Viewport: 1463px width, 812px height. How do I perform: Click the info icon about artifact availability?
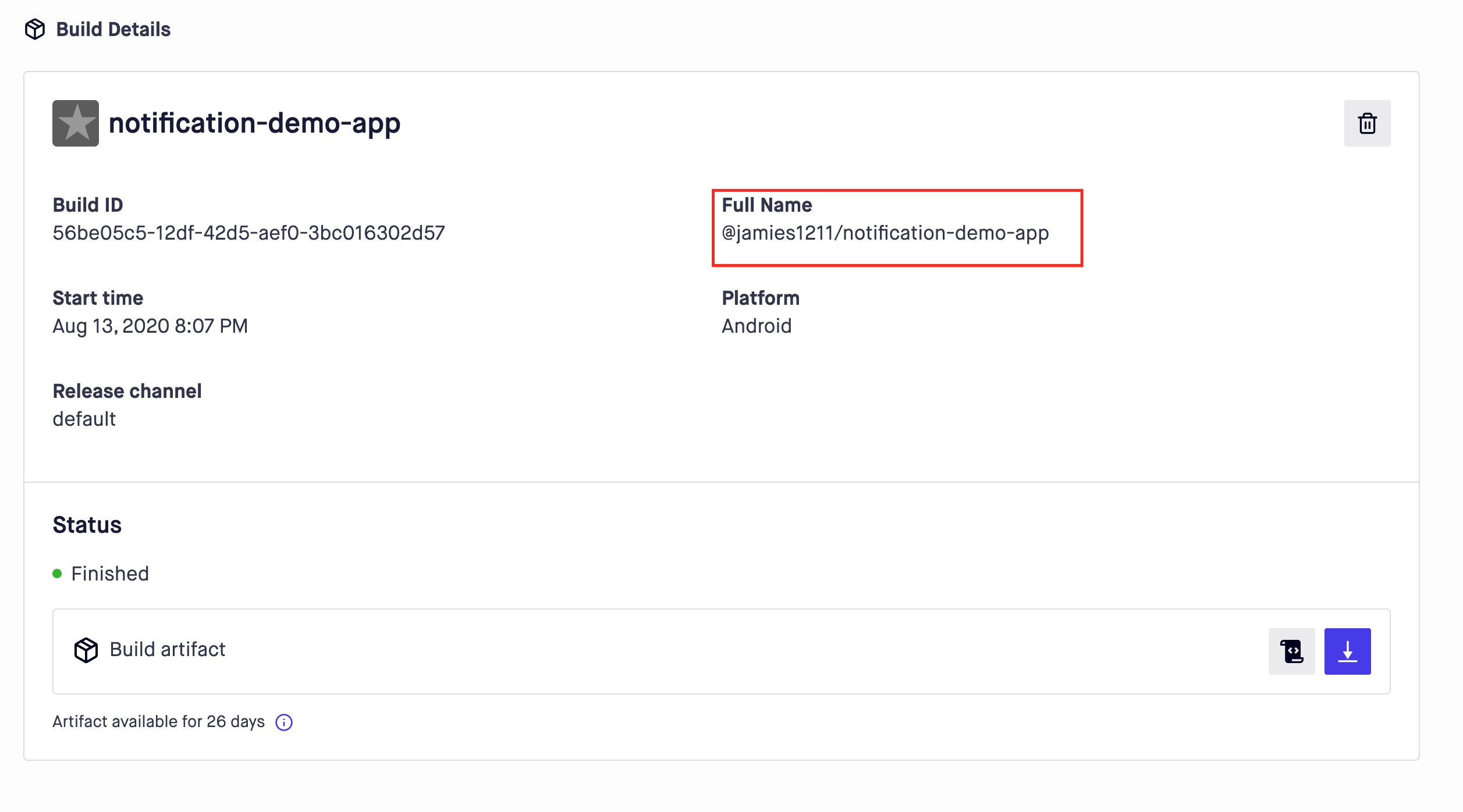(283, 721)
